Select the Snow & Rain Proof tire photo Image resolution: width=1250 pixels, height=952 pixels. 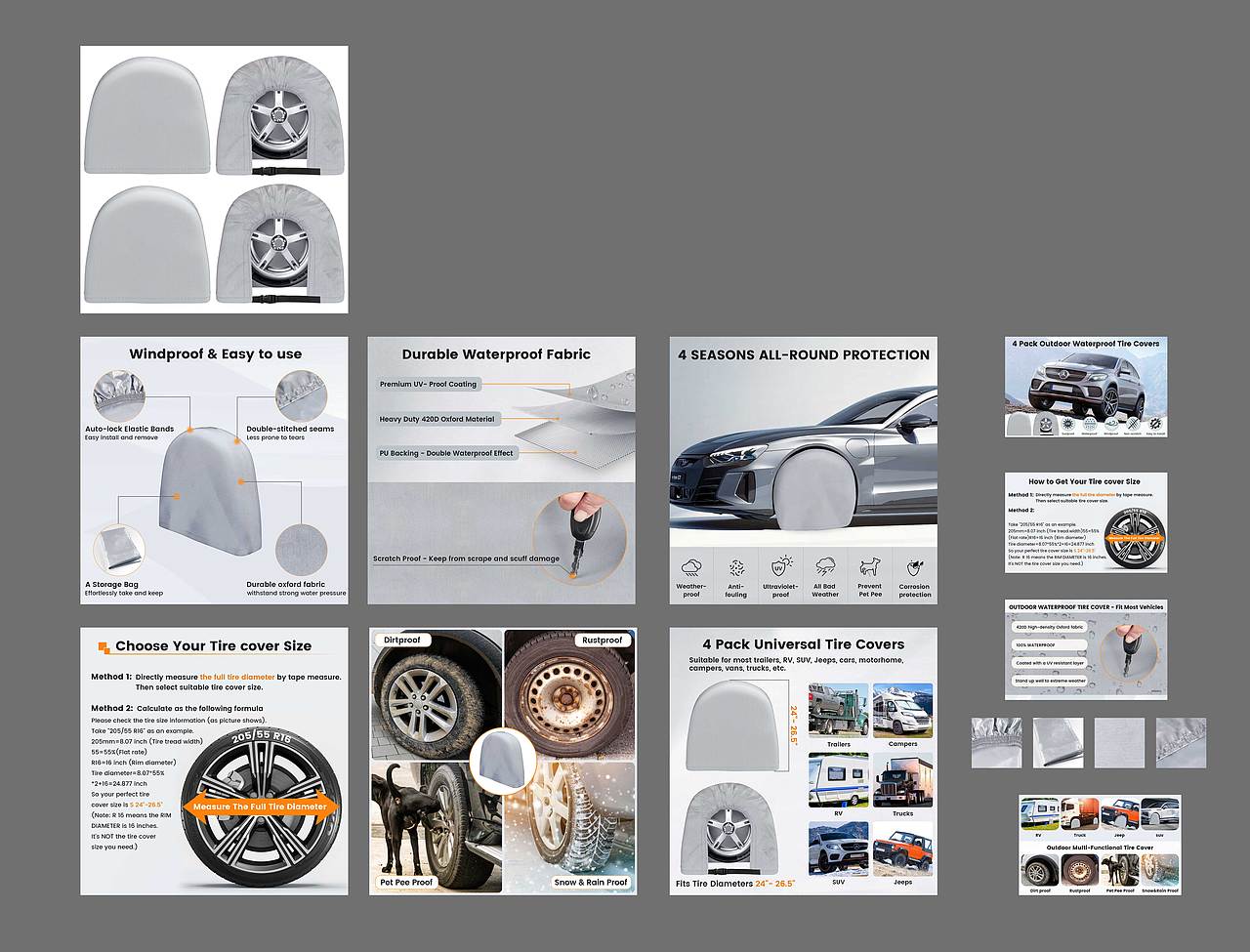569,826
